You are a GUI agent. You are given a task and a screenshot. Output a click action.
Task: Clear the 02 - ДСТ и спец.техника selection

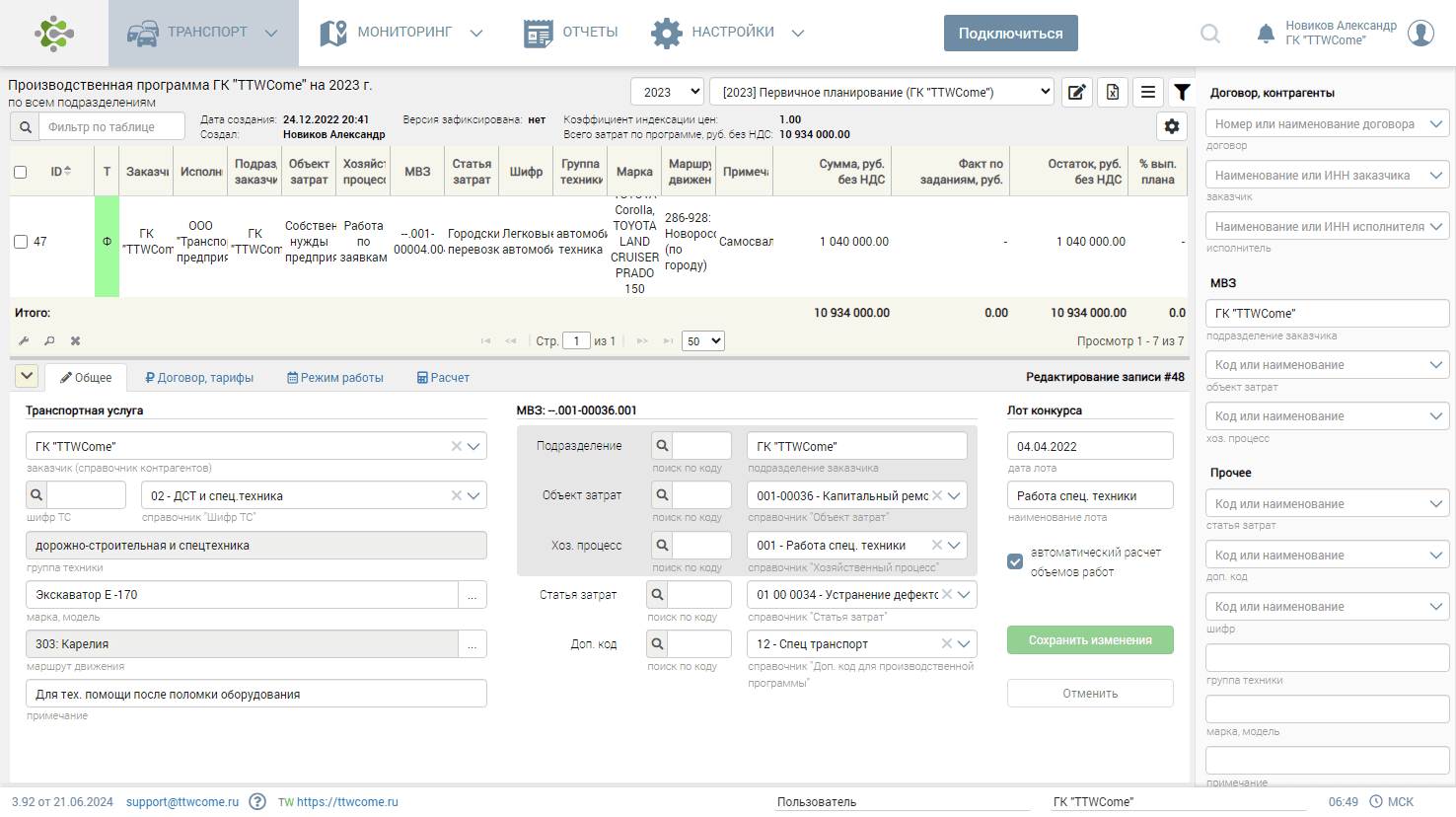point(457,495)
